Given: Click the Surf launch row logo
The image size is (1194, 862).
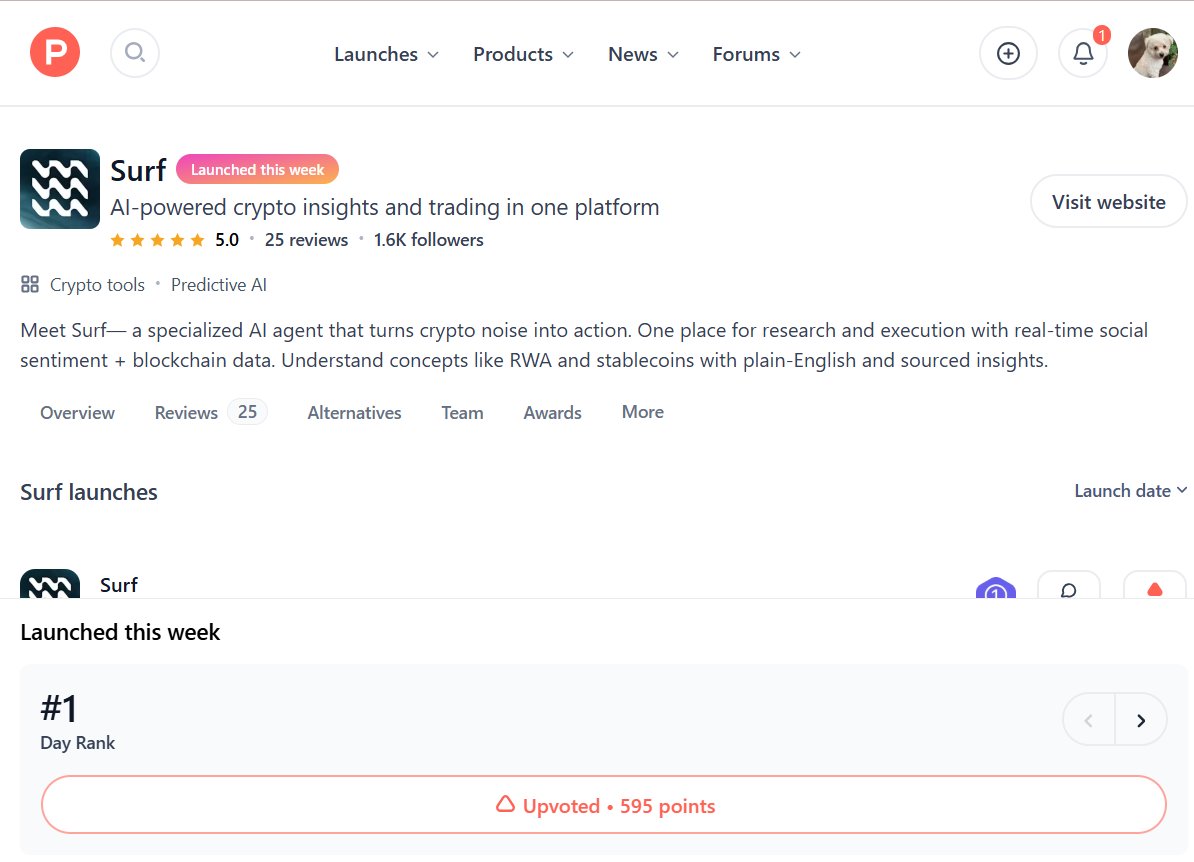Looking at the screenshot, I should (x=50, y=584).
